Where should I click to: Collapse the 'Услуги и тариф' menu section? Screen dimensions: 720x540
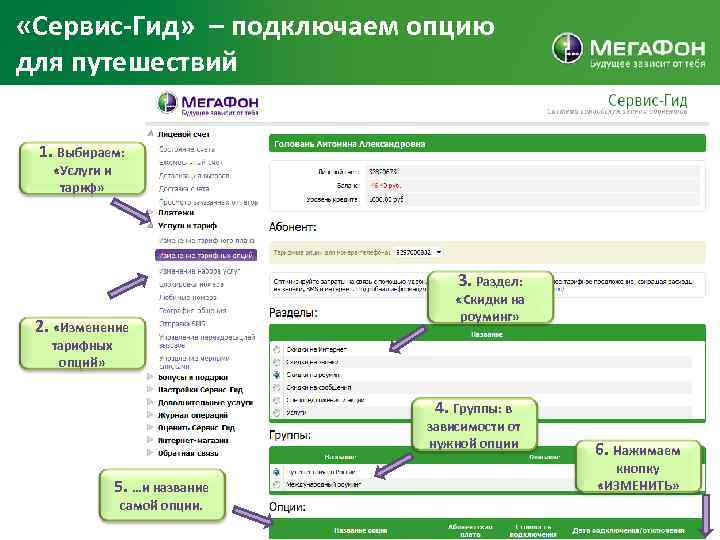[150, 225]
